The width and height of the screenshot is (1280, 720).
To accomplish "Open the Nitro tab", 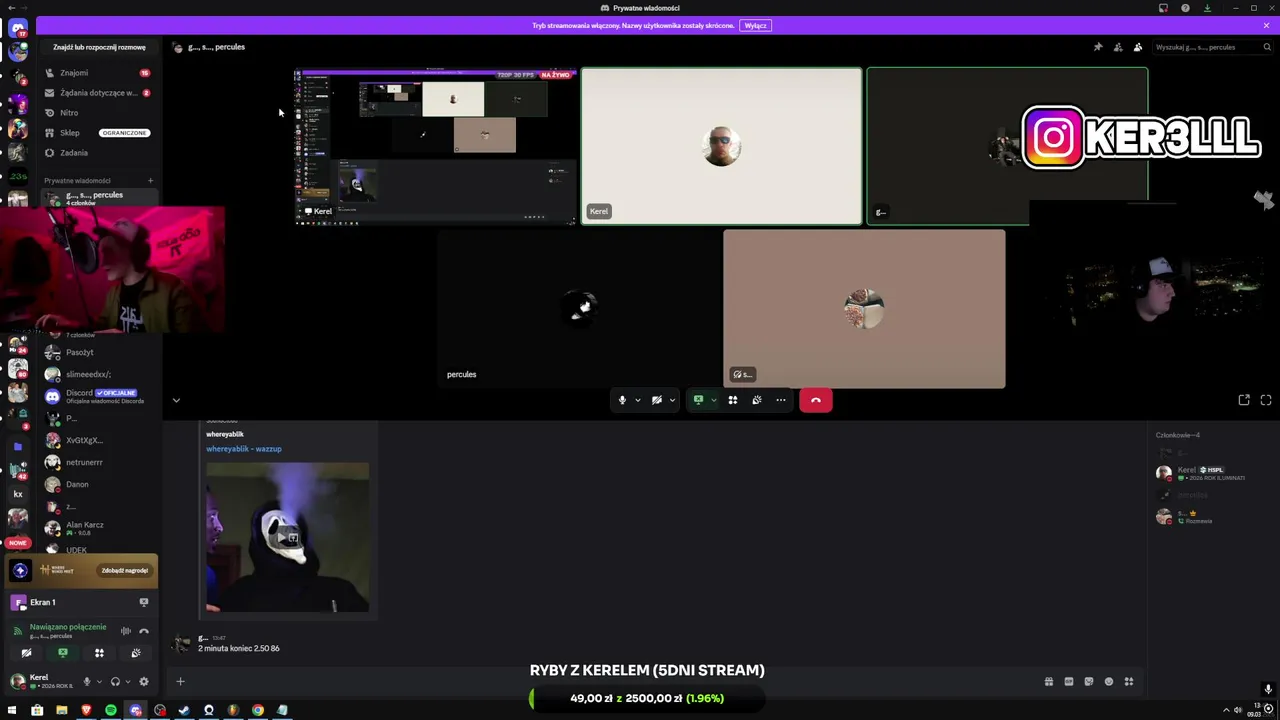I will tap(97, 113).
